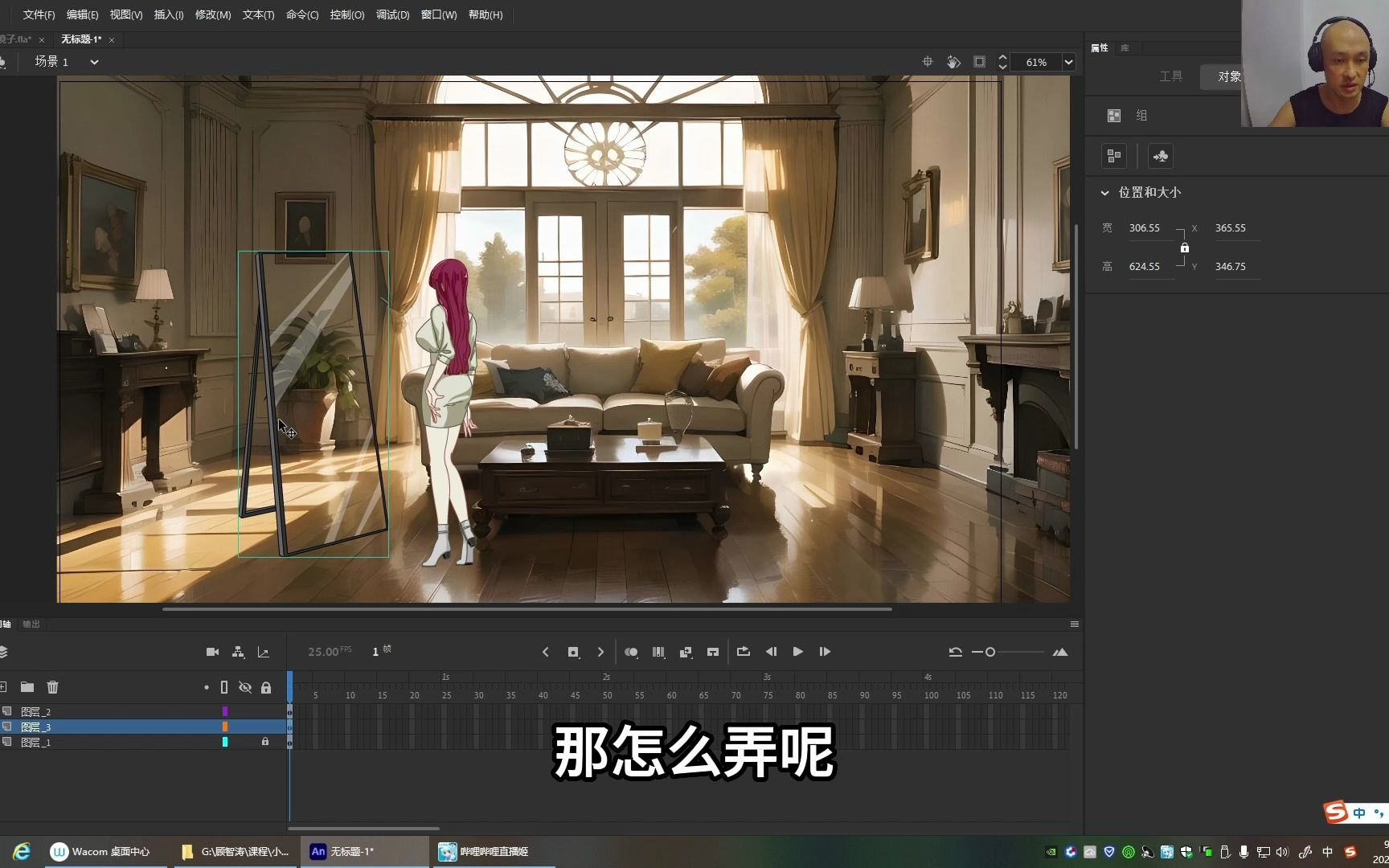1389x868 pixels.
Task: Click the orange outline swatch of 图层_3
Action: point(225,727)
